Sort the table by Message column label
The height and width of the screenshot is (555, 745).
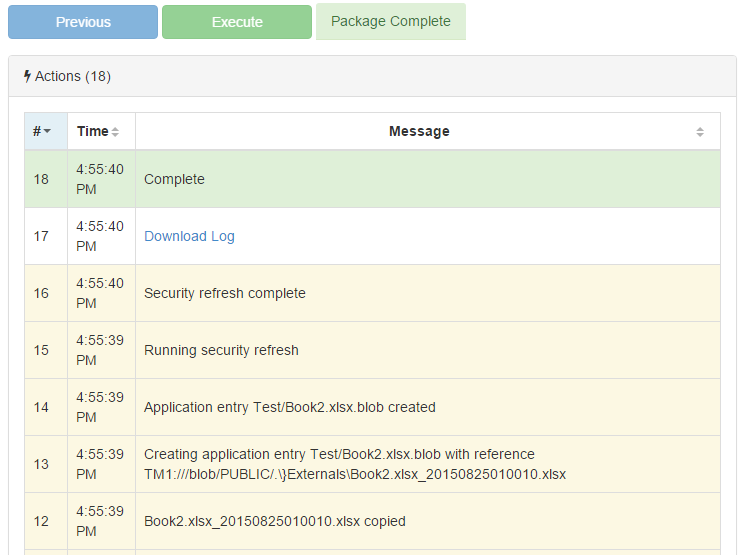(419, 131)
